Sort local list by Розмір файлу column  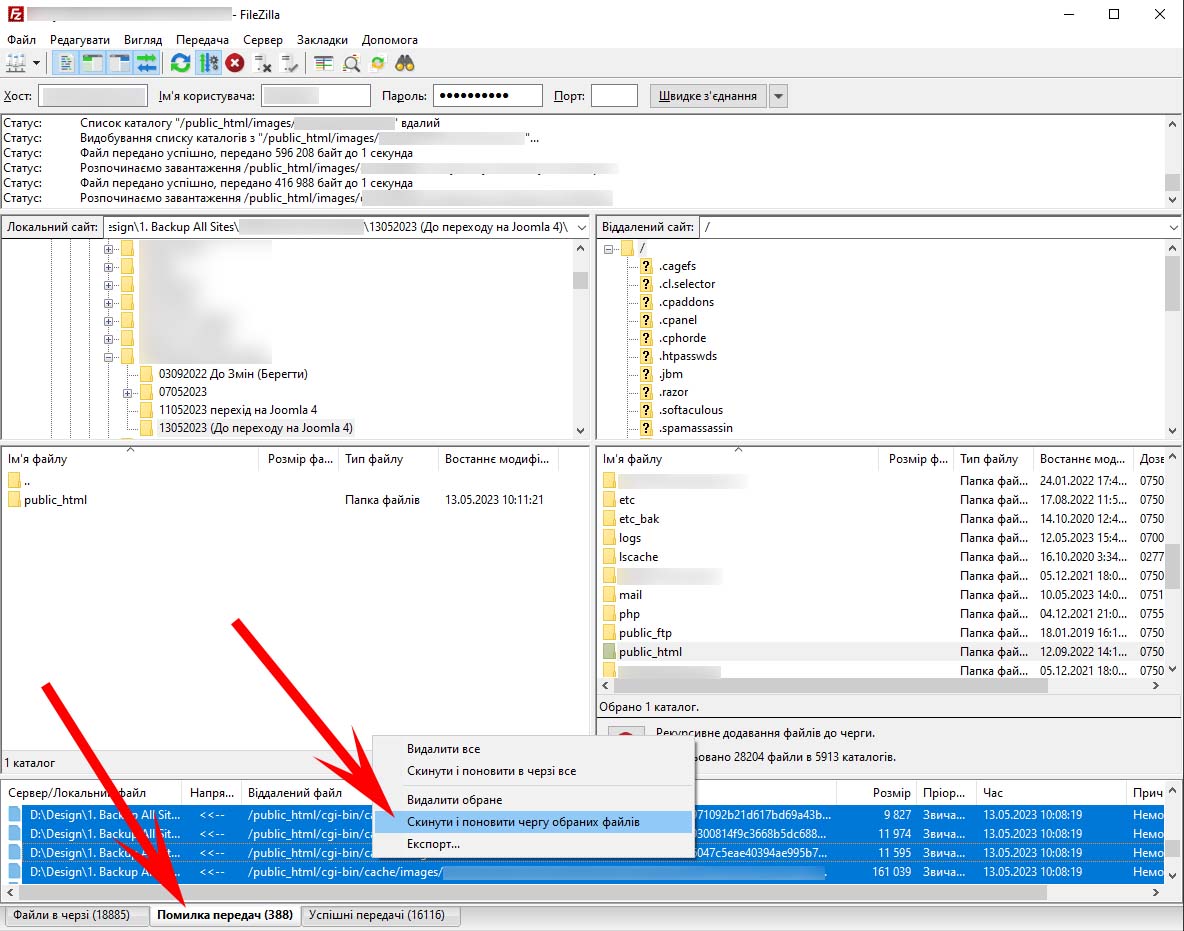pyautogui.click(x=300, y=459)
